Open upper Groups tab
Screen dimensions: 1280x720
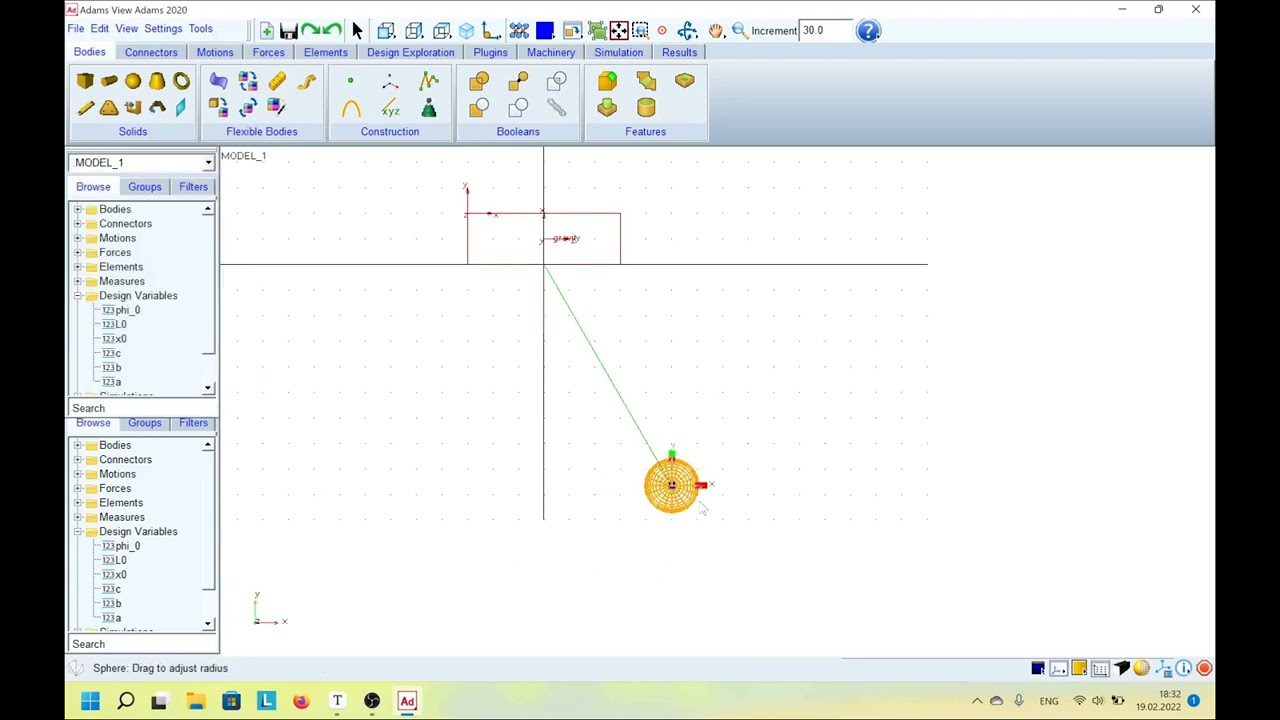[144, 187]
